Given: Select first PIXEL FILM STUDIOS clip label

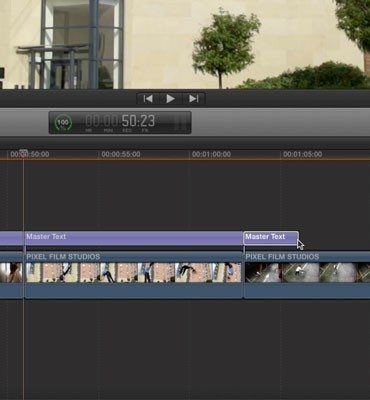Looking at the screenshot, I should (x=63, y=257).
